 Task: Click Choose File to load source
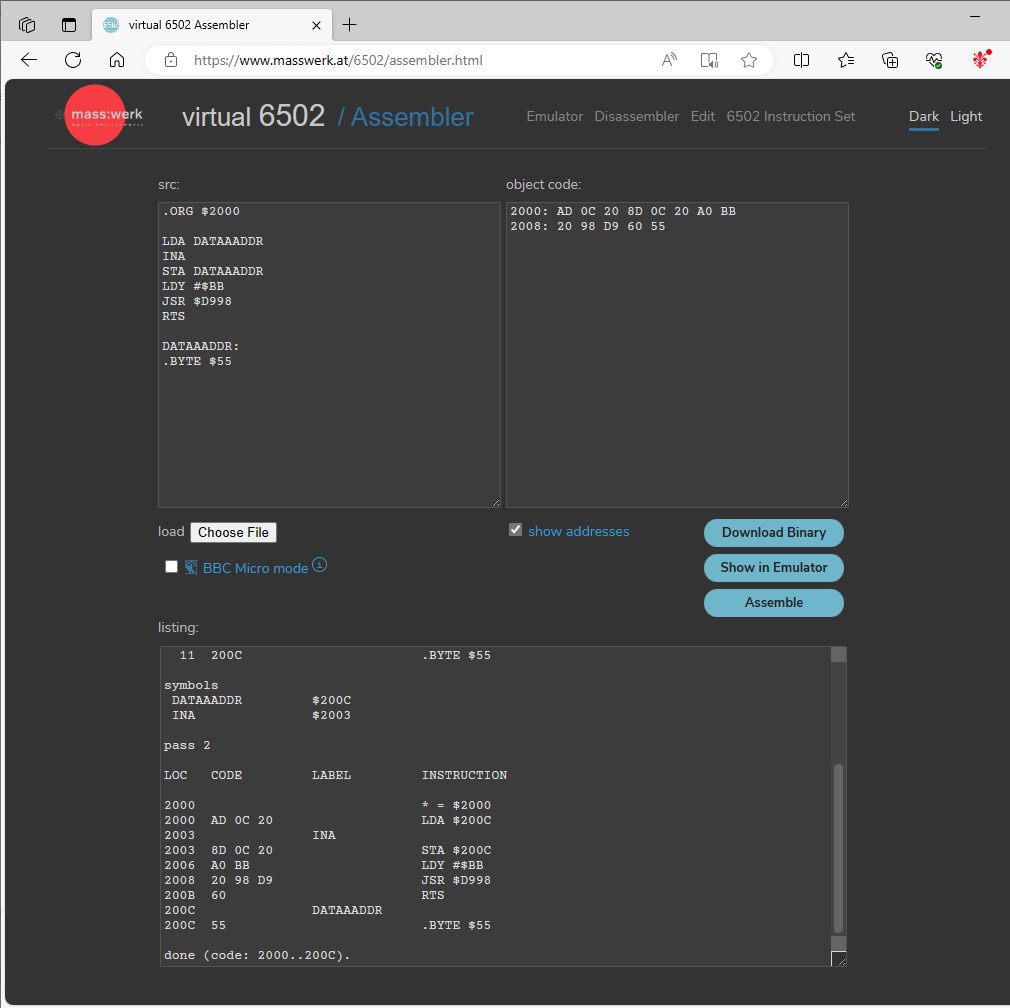(233, 533)
